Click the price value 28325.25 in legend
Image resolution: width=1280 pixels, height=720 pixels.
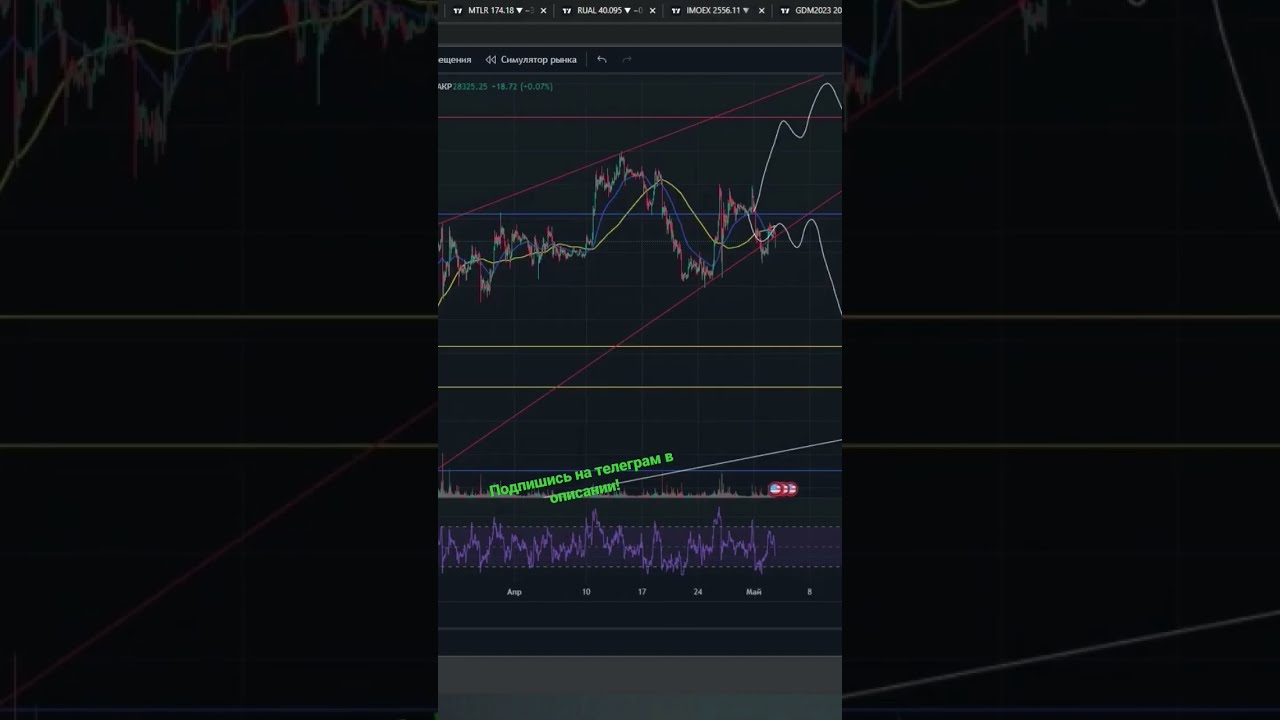(x=470, y=87)
